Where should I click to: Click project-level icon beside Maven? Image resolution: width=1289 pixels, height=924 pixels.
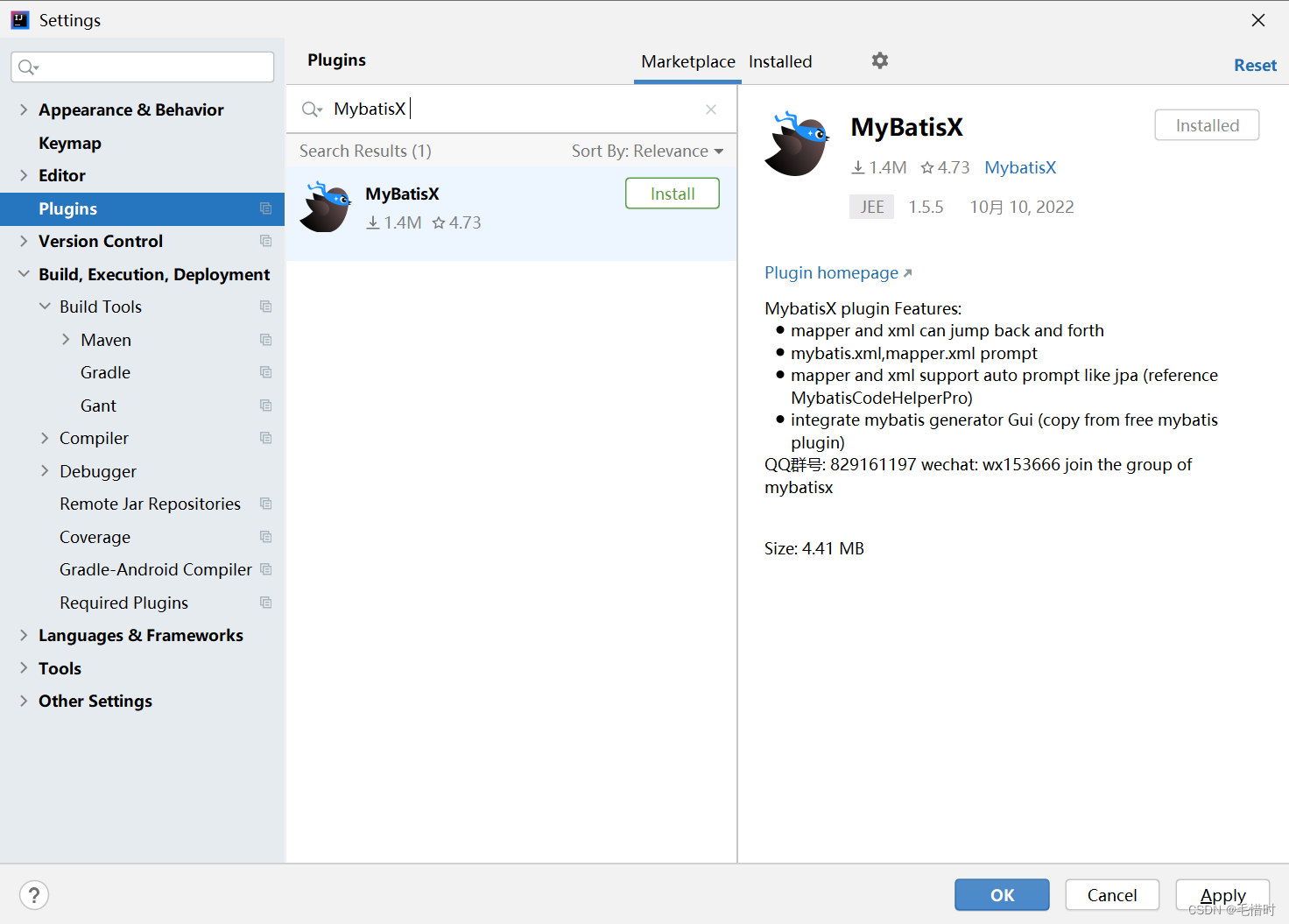click(x=266, y=340)
